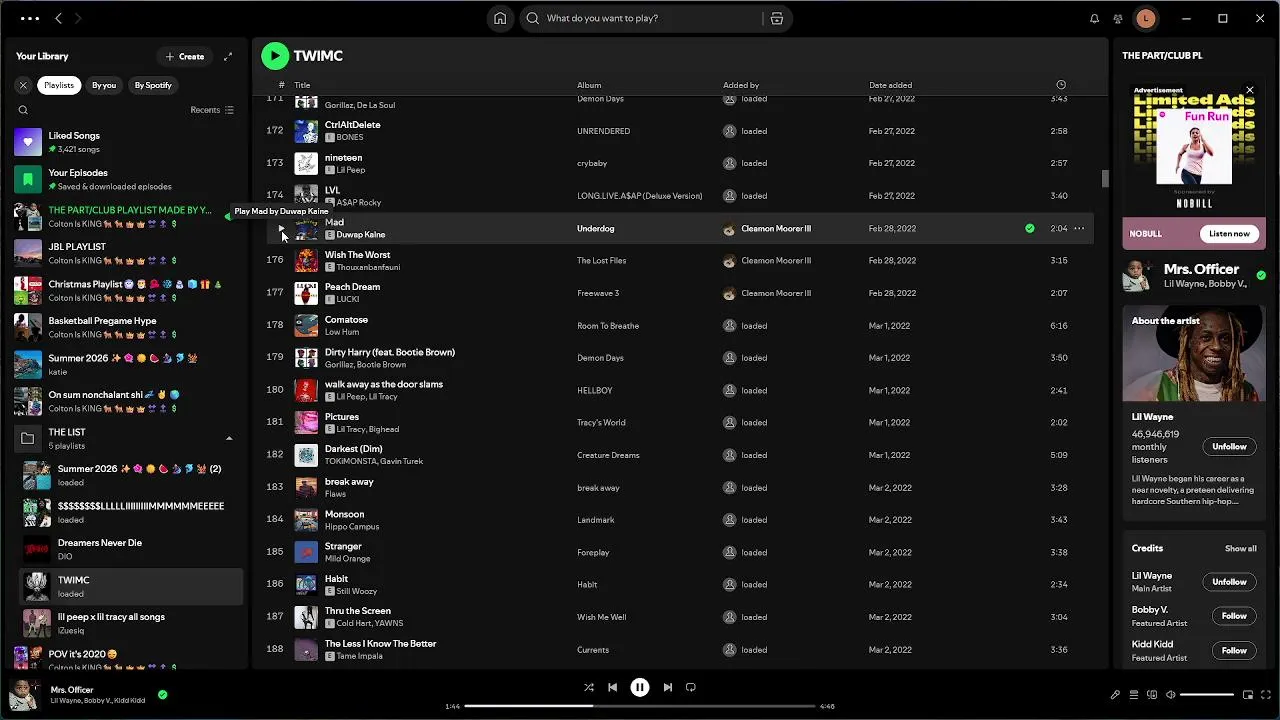Image resolution: width=1280 pixels, height=720 pixels.
Task: Skip to the next track
Action: (667, 687)
